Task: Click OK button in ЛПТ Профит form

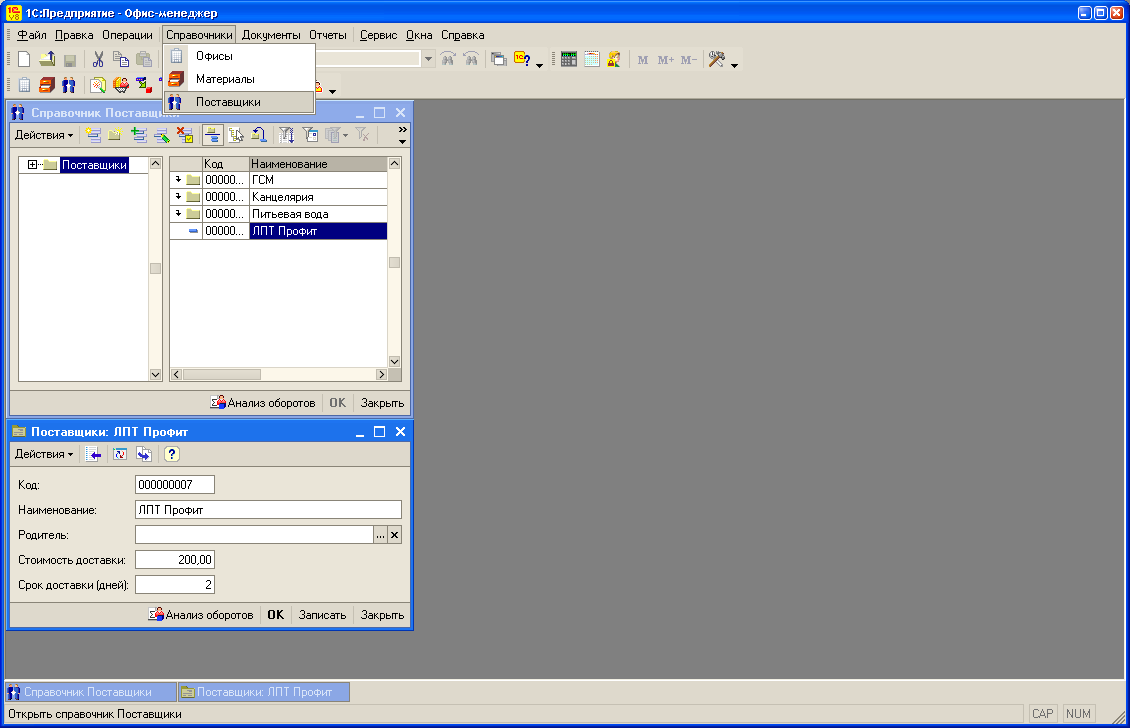Action: point(275,615)
